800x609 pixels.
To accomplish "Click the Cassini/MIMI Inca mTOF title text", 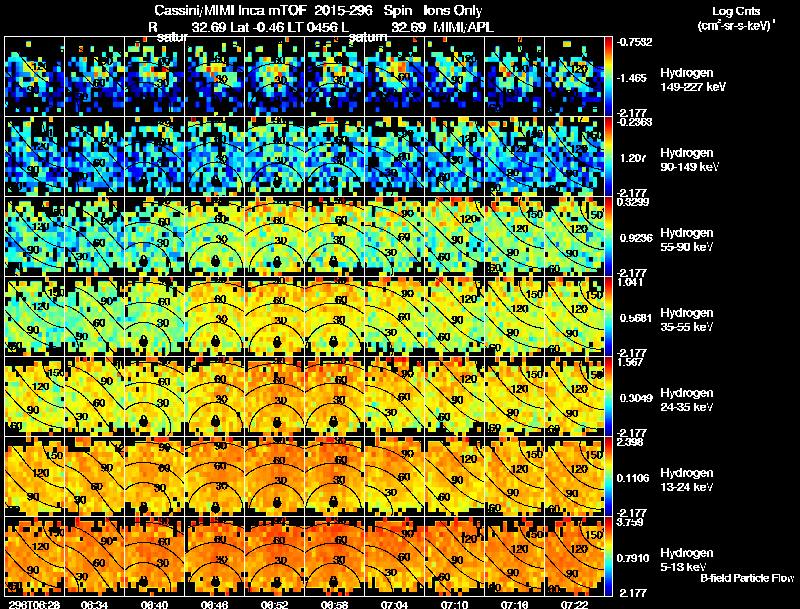I will pos(229,10).
